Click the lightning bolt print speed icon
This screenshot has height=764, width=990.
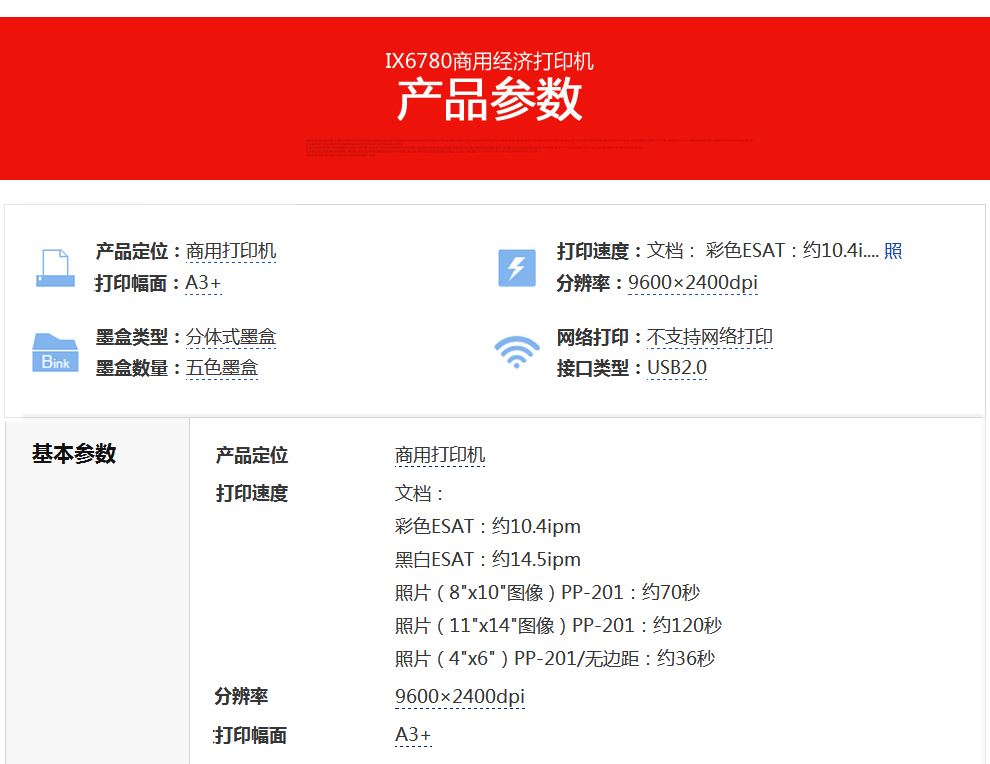(x=517, y=268)
